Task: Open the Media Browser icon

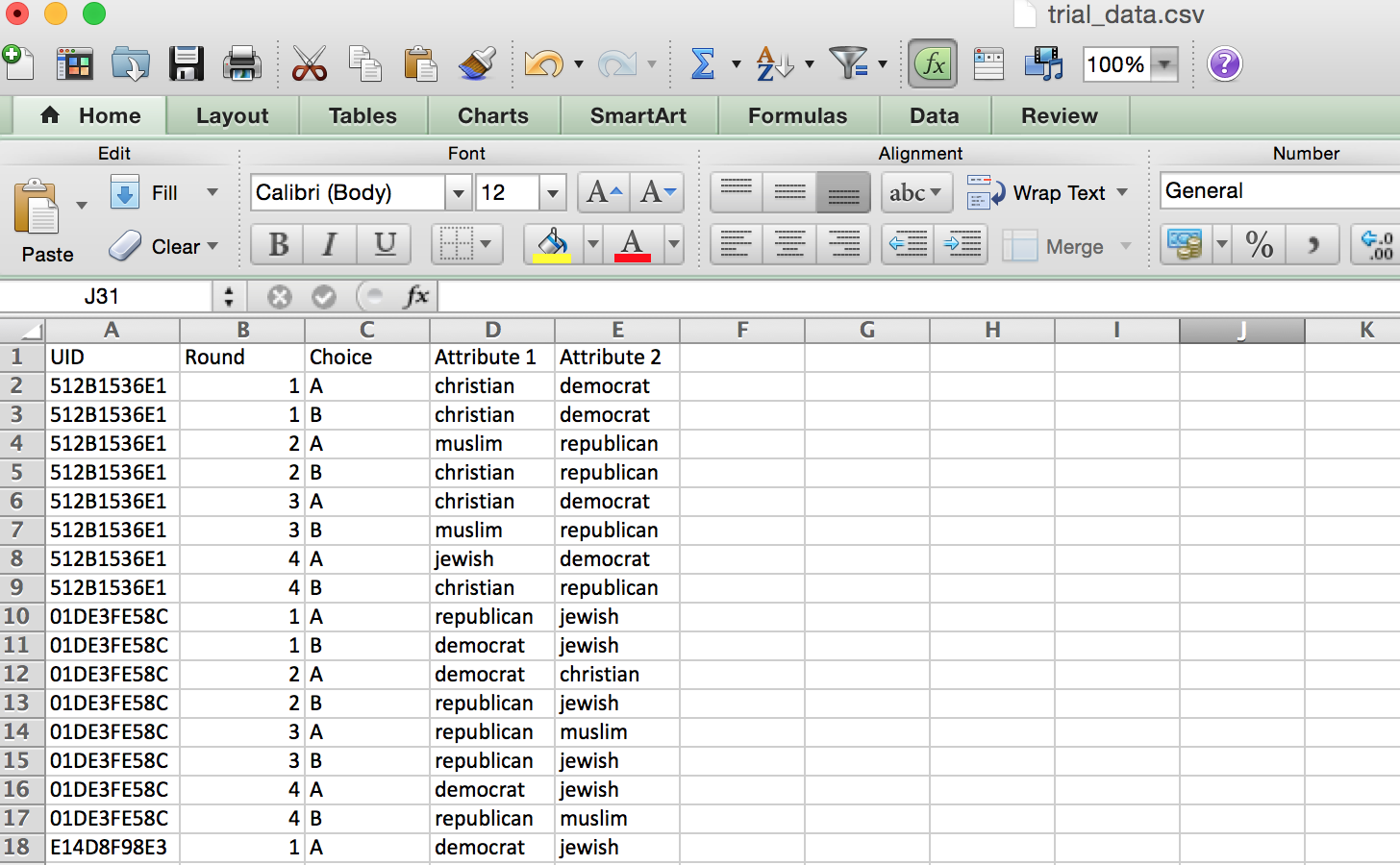Action: [1043, 64]
